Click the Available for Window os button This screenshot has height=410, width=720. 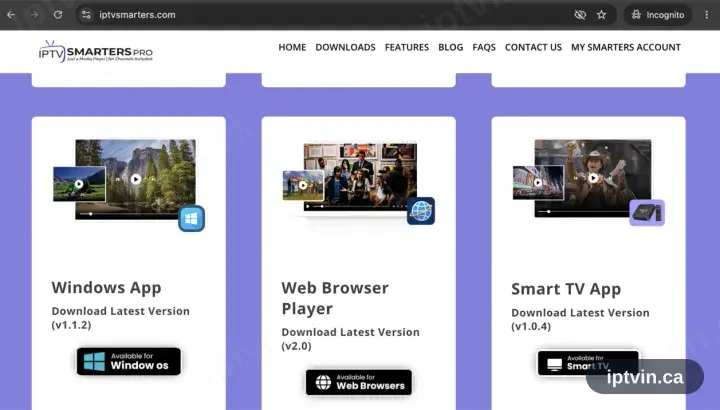129,361
